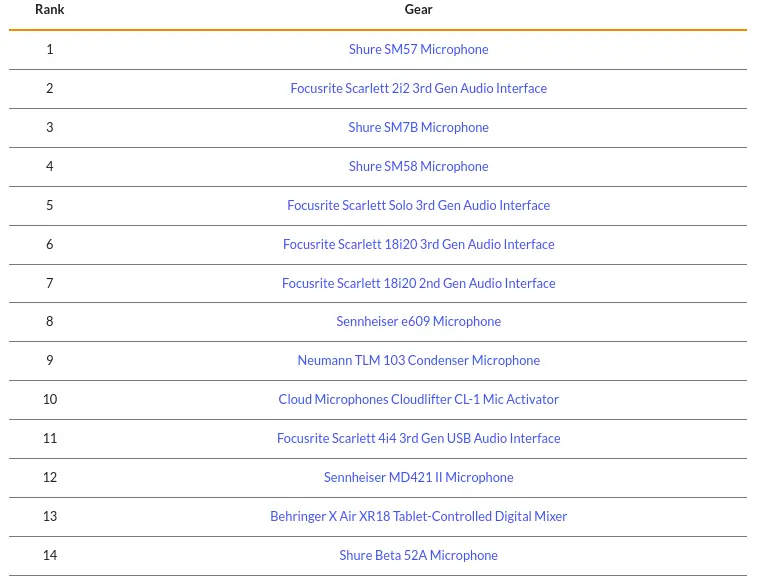This screenshot has width=771, height=584.
Task: Click the Shure Beta 52A Microphone link
Action: point(418,556)
